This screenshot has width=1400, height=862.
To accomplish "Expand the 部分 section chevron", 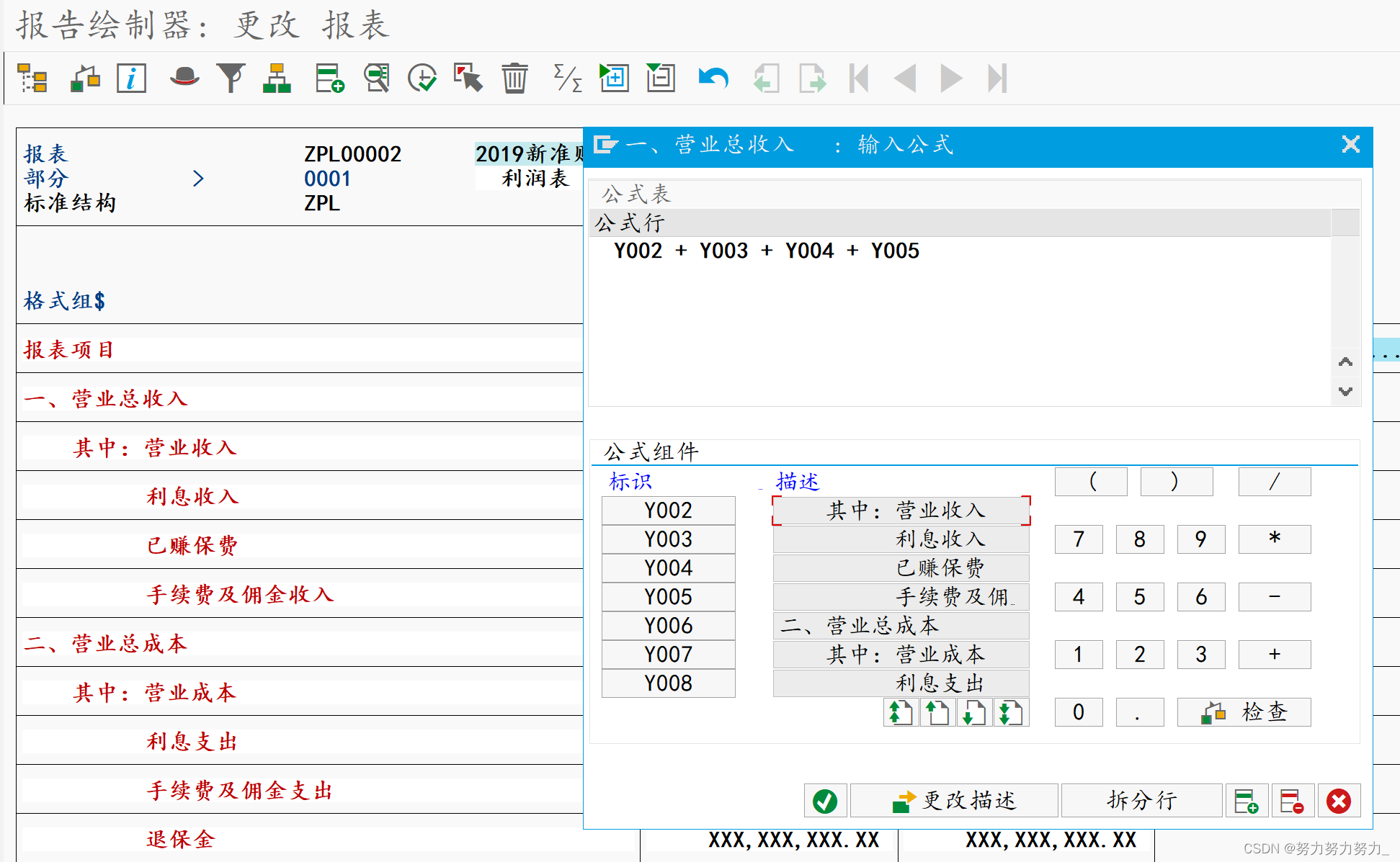I will click(200, 179).
